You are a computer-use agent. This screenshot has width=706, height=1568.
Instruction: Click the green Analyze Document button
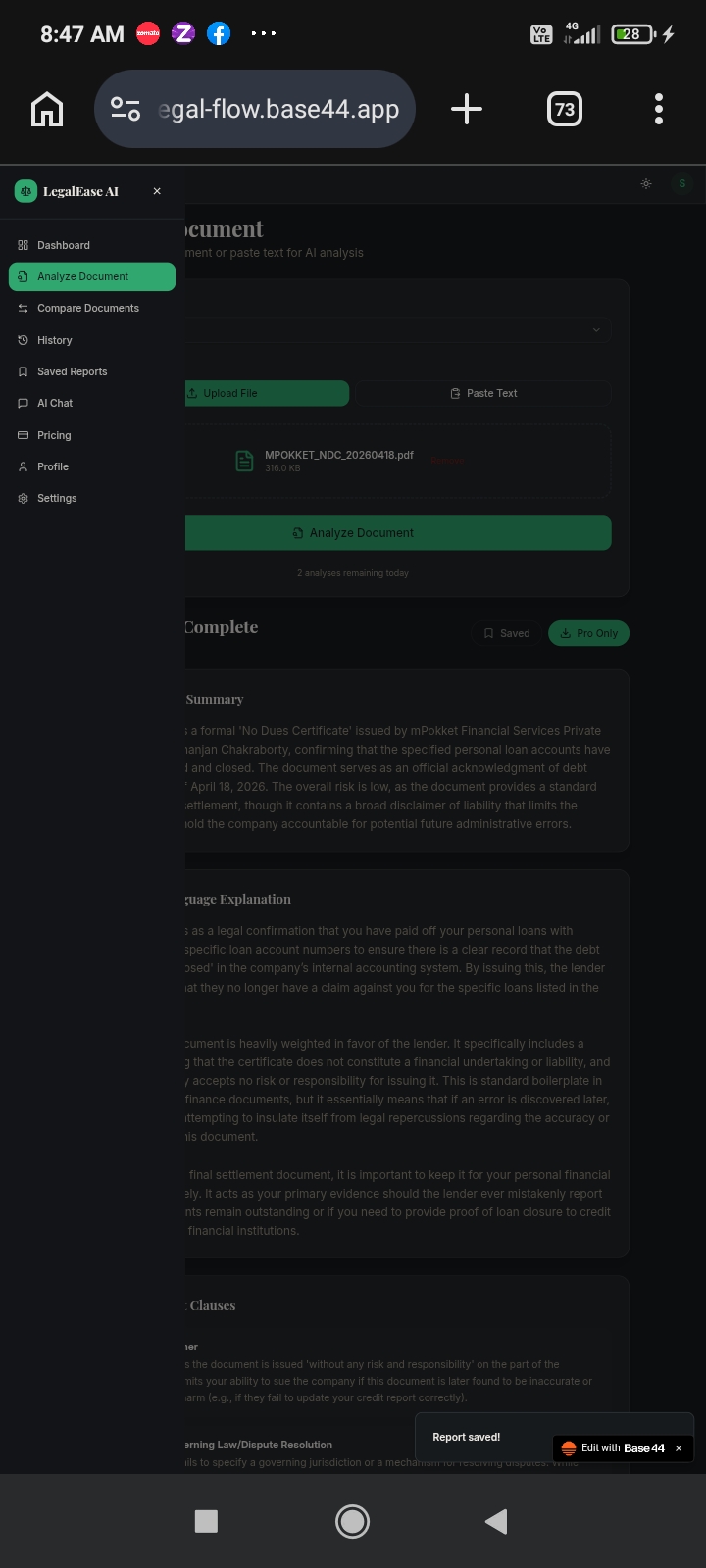pos(397,533)
